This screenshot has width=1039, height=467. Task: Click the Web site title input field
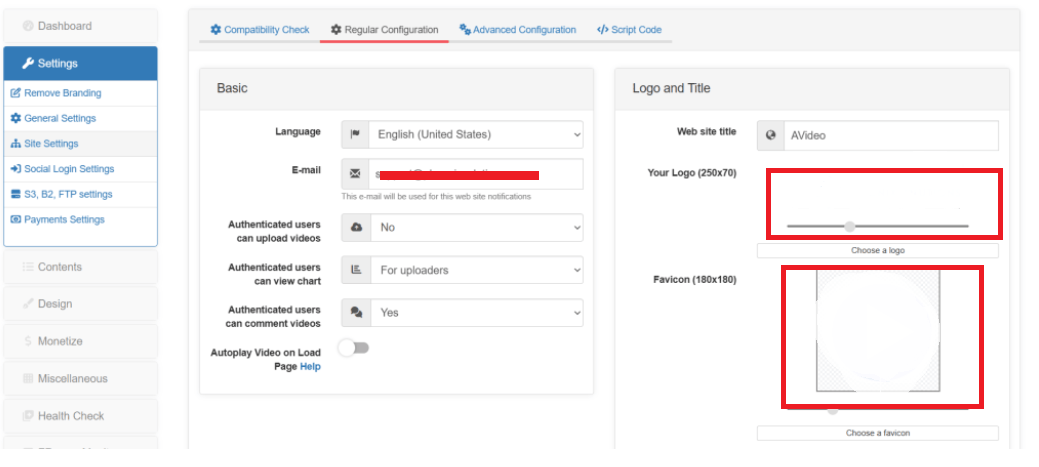pyautogui.click(x=890, y=135)
